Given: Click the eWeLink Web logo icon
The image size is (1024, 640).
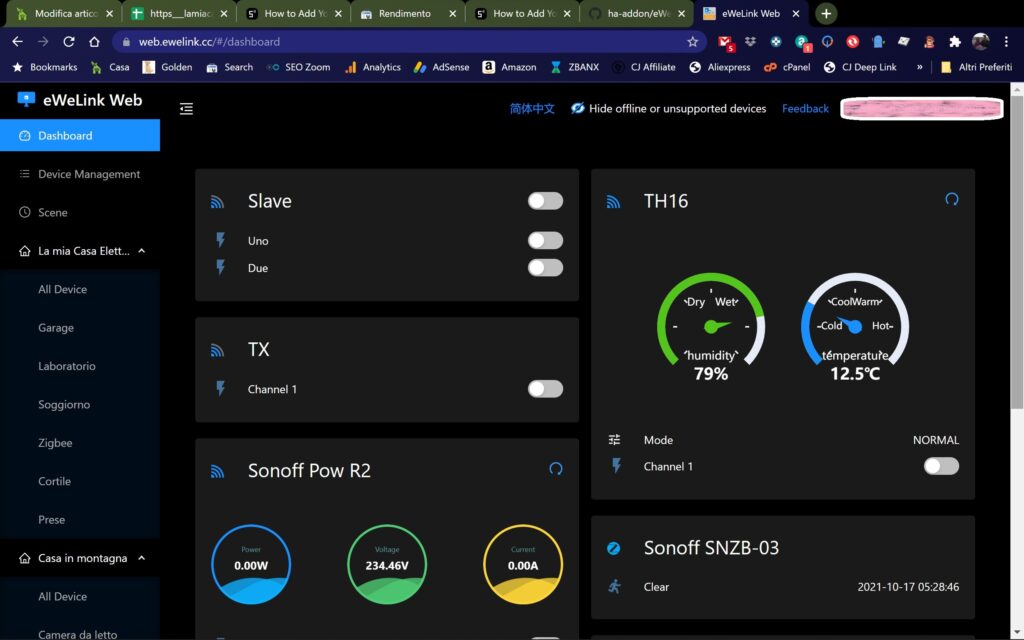Looking at the screenshot, I should [25, 100].
